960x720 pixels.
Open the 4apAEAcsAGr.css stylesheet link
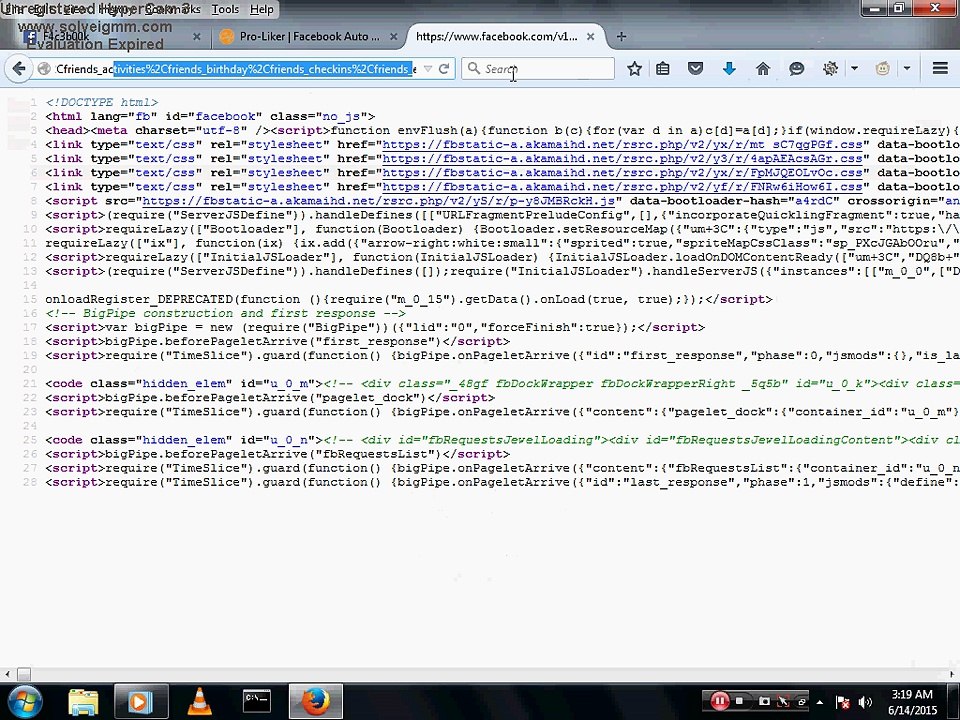pyautogui.click(x=623, y=159)
